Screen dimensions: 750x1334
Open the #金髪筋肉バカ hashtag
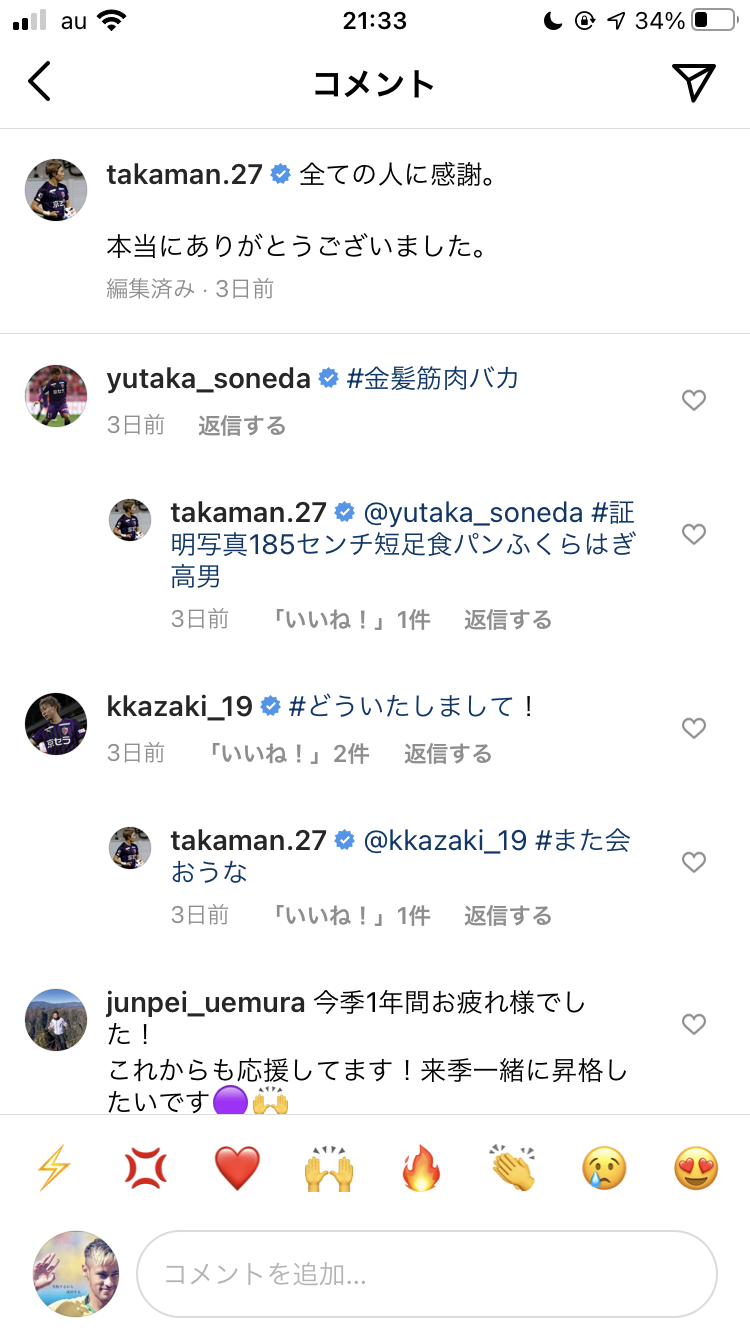[x=432, y=378]
